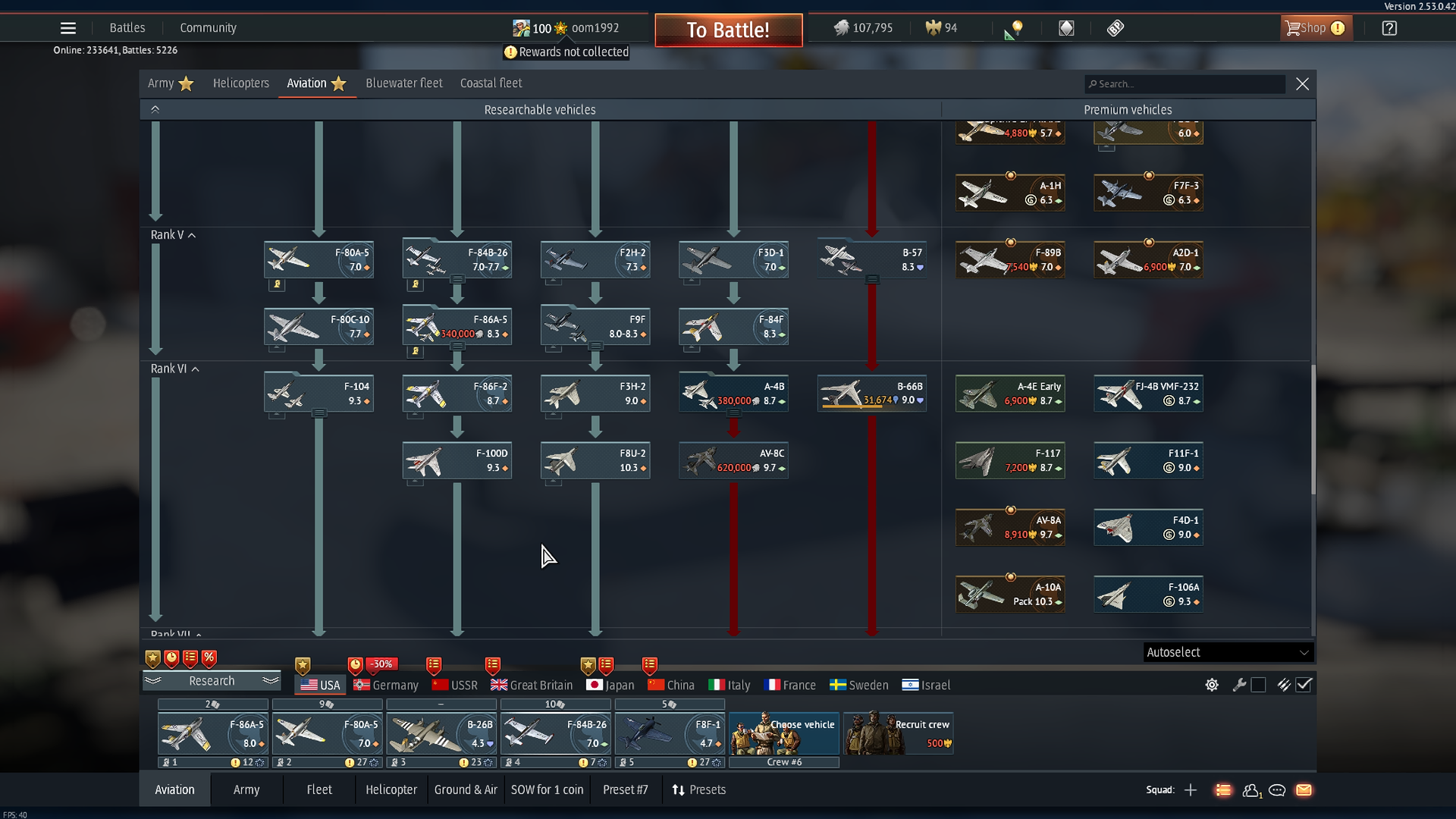This screenshot has width=1456, height=819.
Task: Open the orange mail inbox icon
Action: [1304, 790]
